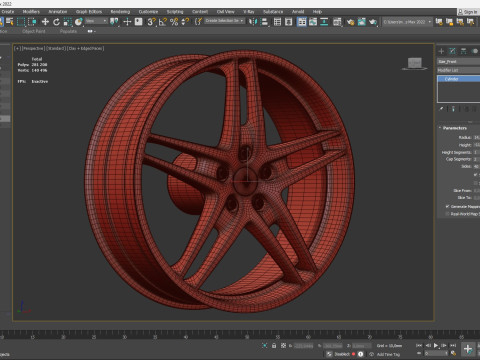The height and width of the screenshot is (360, 480).
Task: Toggle Spinner Snap in the main toolbar
Action: [185, 22]
